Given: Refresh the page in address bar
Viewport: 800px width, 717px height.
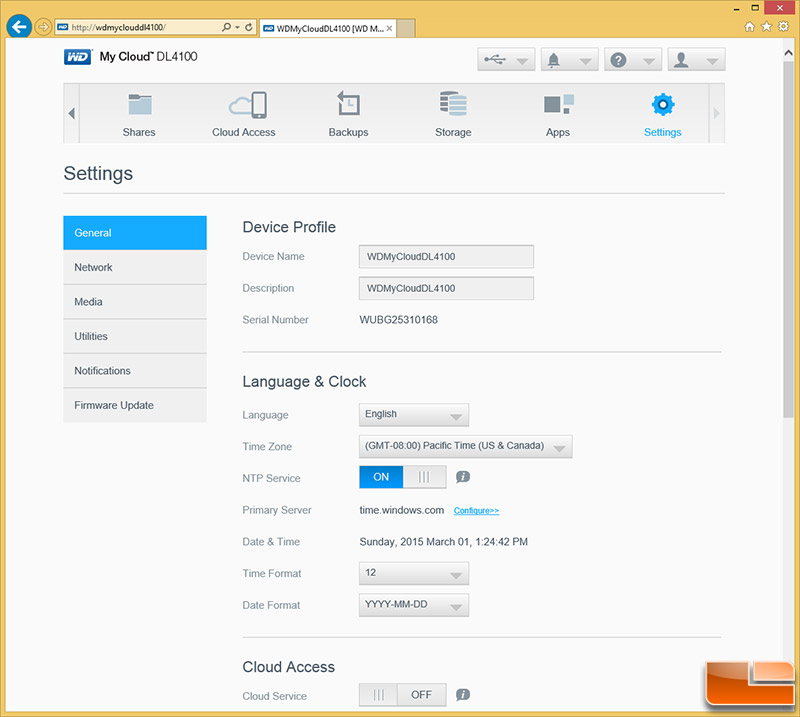Looking at the screenshot, I should [x=248, y=27].
